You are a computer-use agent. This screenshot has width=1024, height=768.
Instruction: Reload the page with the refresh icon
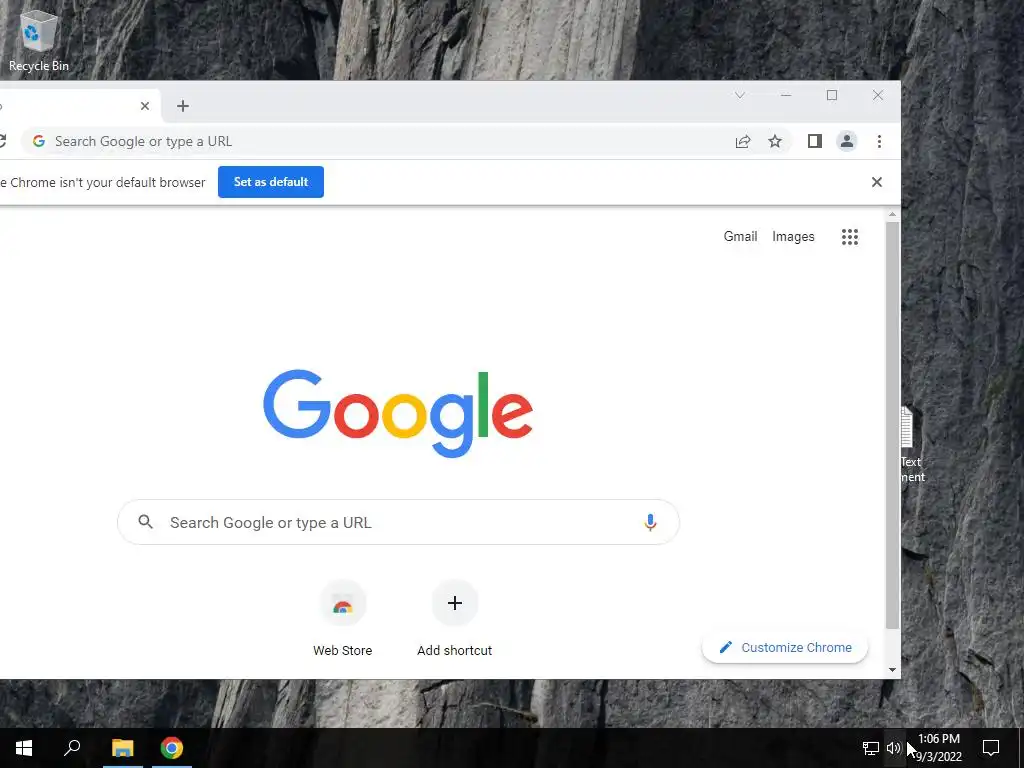pos(2,141)
